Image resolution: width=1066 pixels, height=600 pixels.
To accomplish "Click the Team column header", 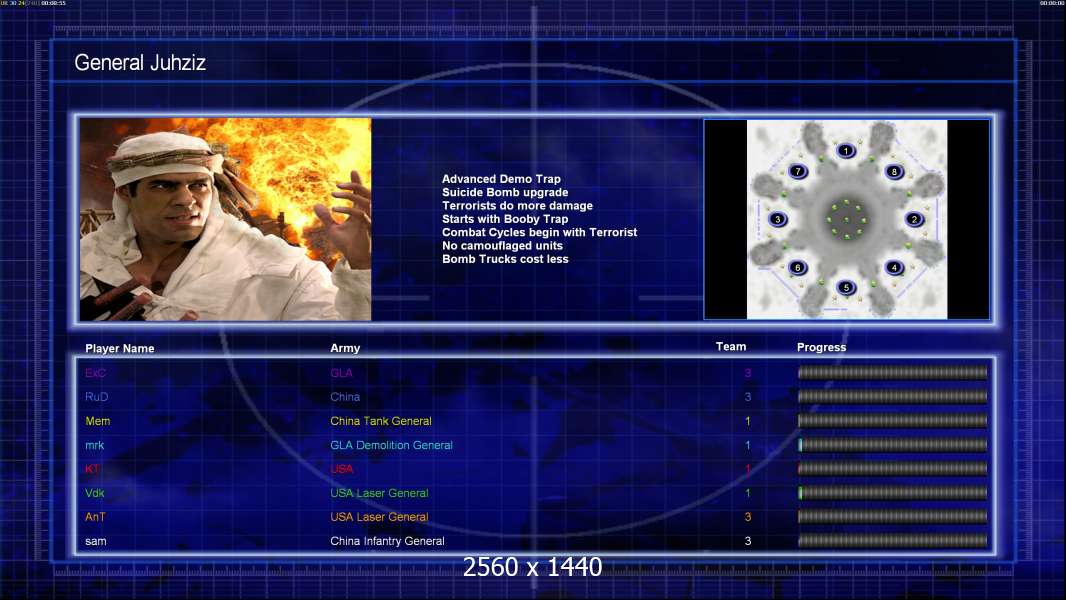I will point(731,347).
